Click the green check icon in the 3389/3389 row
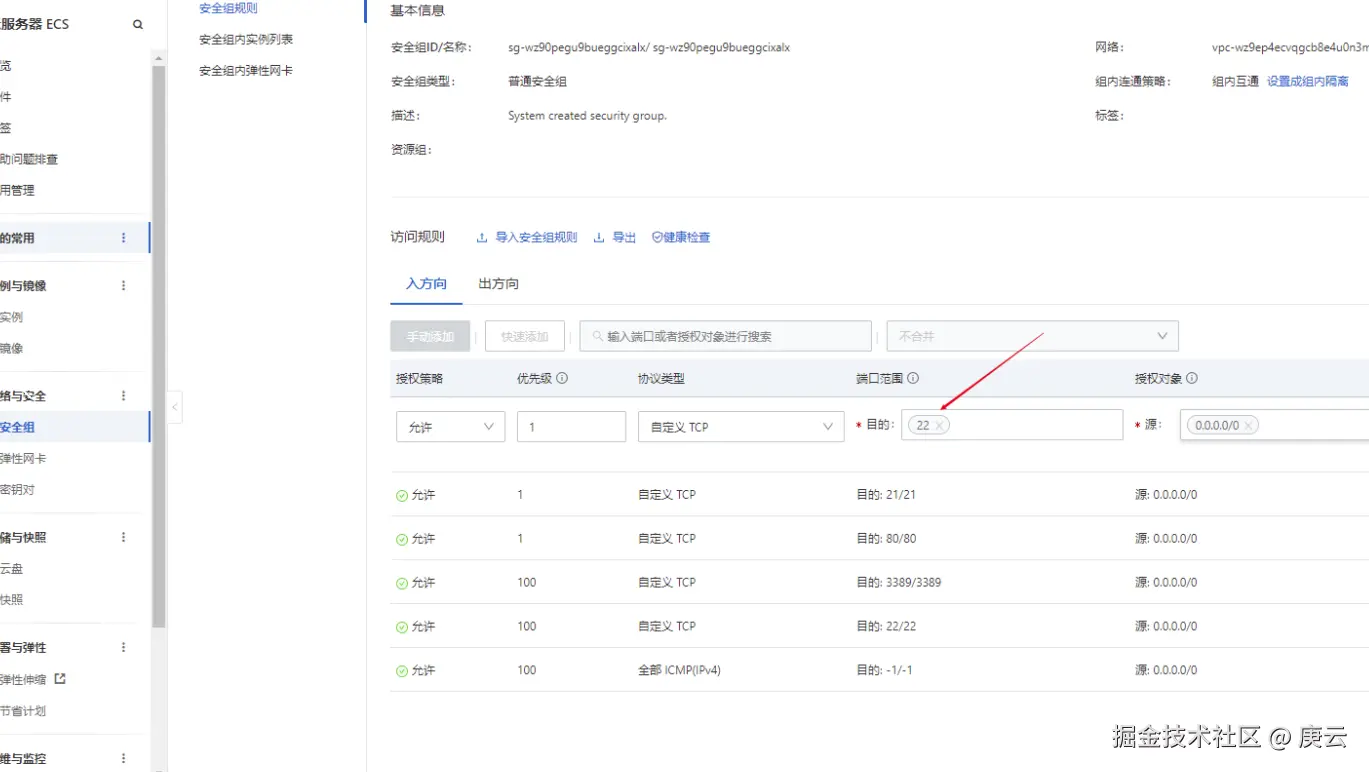1369x772 pixels. point(402,583)
